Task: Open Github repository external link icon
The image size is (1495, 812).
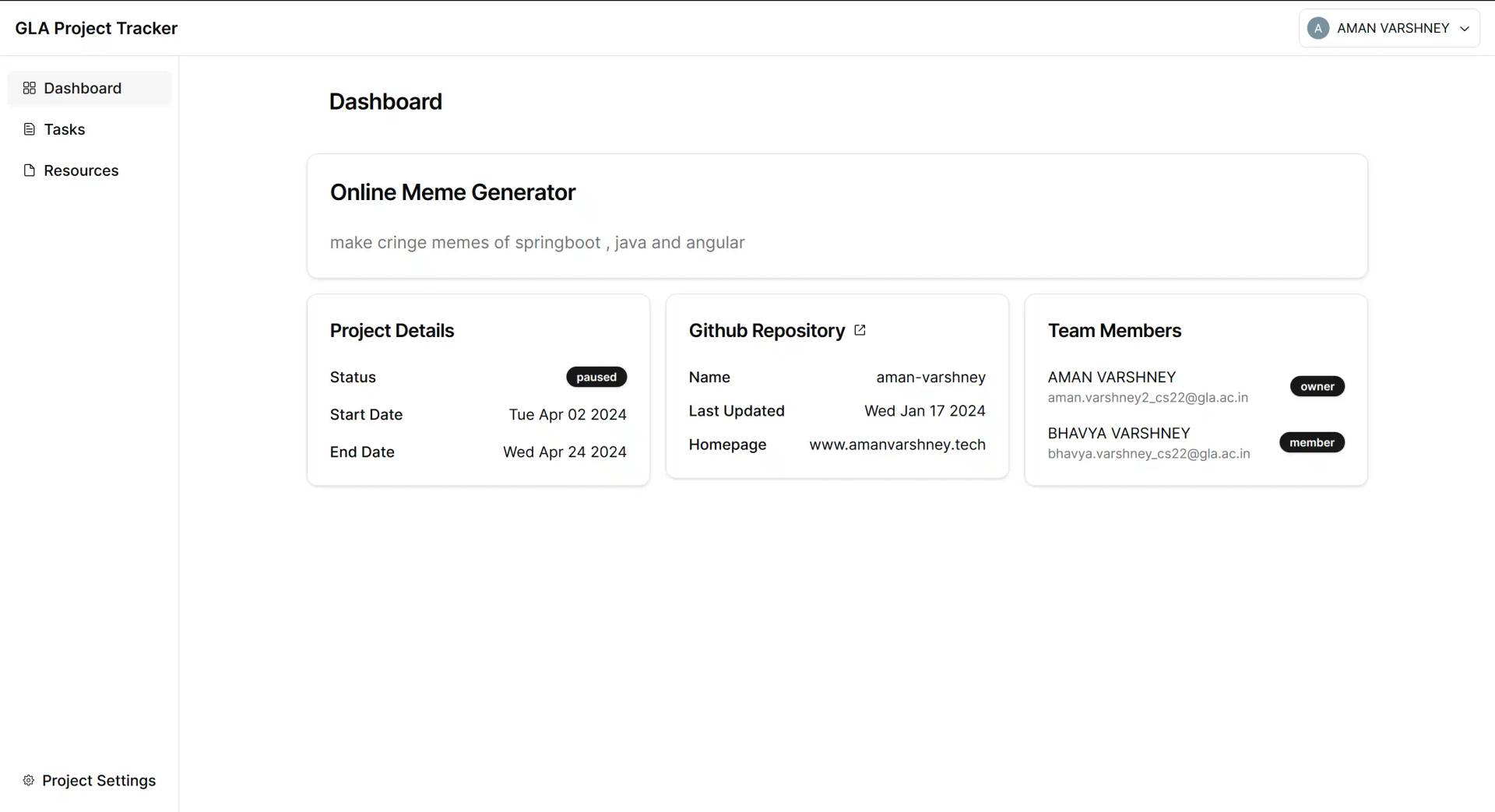Action: pos(860,330)
